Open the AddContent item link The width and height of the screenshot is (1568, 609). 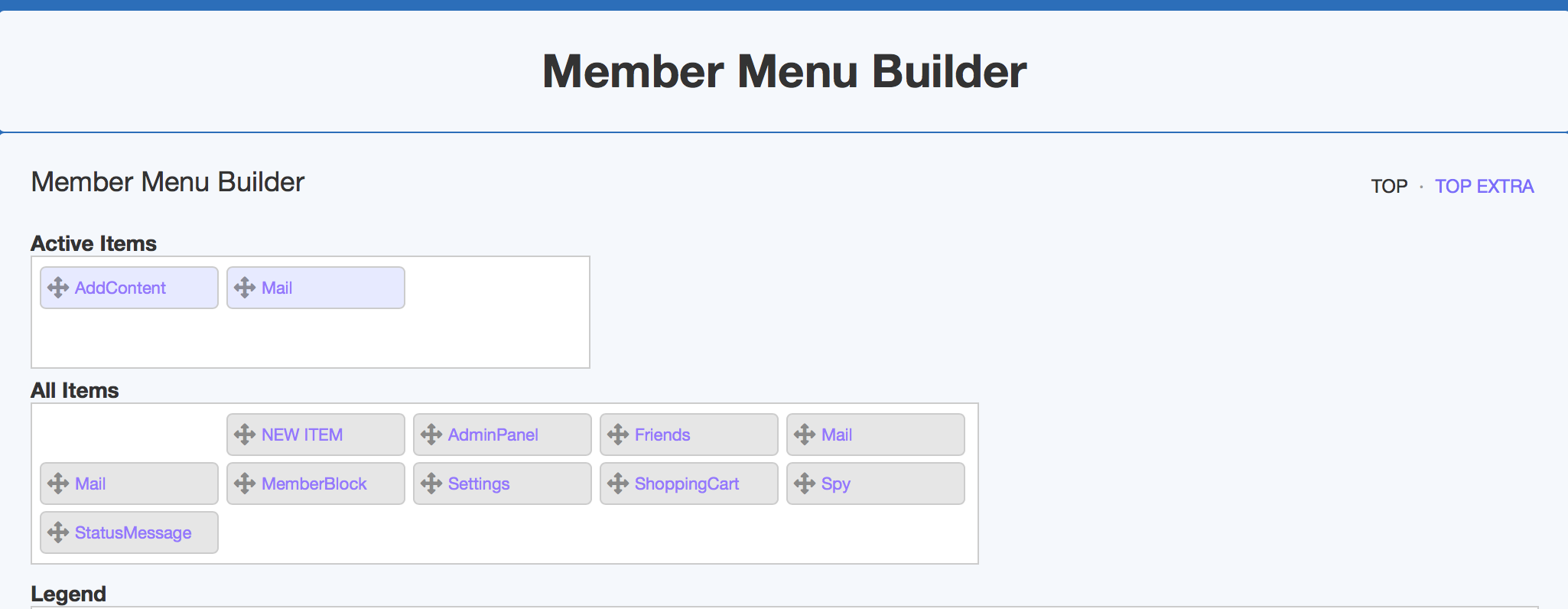[120, 288]
